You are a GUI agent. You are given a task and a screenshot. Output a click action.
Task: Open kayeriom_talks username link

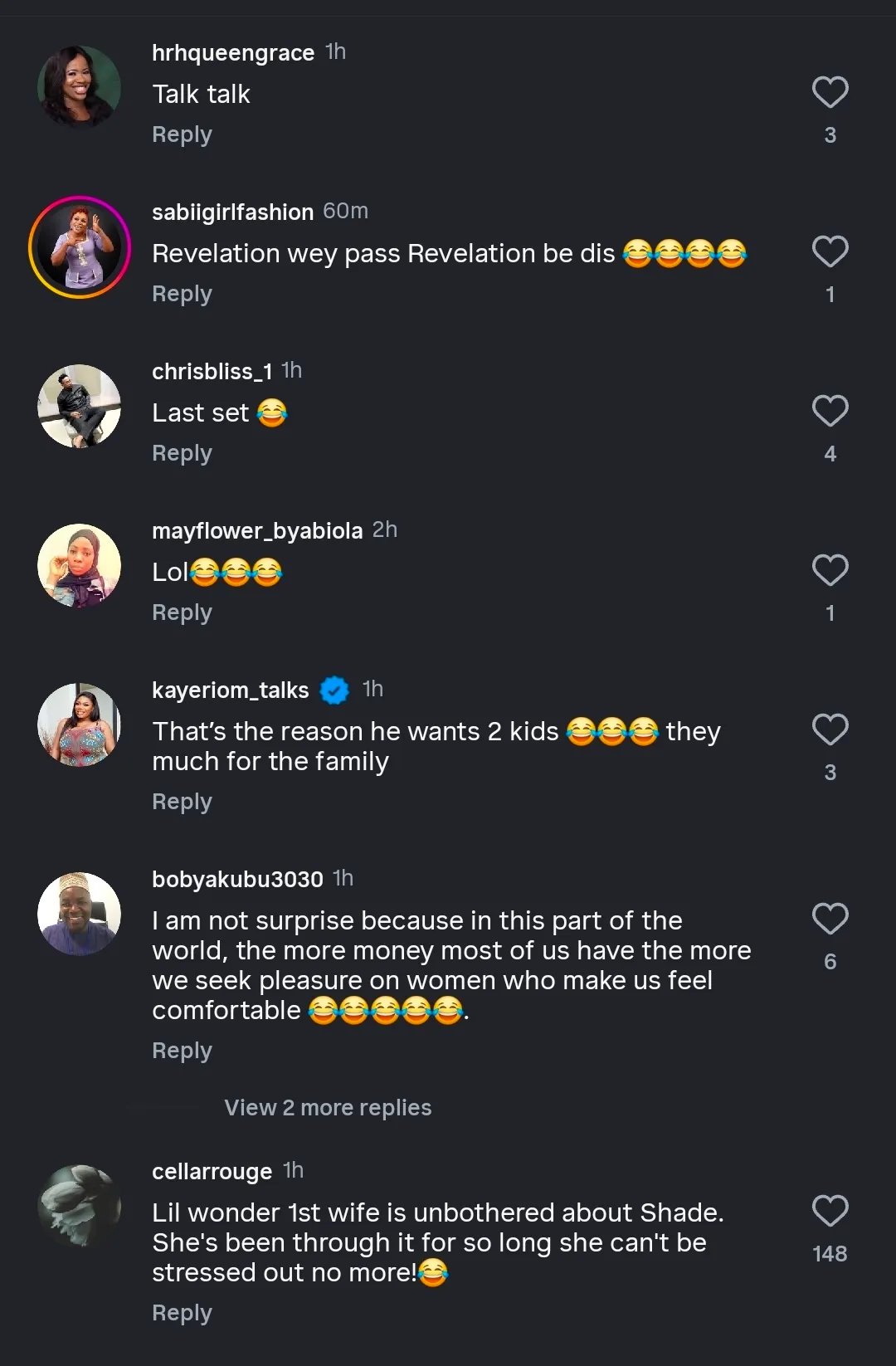(x=230, y=690)
